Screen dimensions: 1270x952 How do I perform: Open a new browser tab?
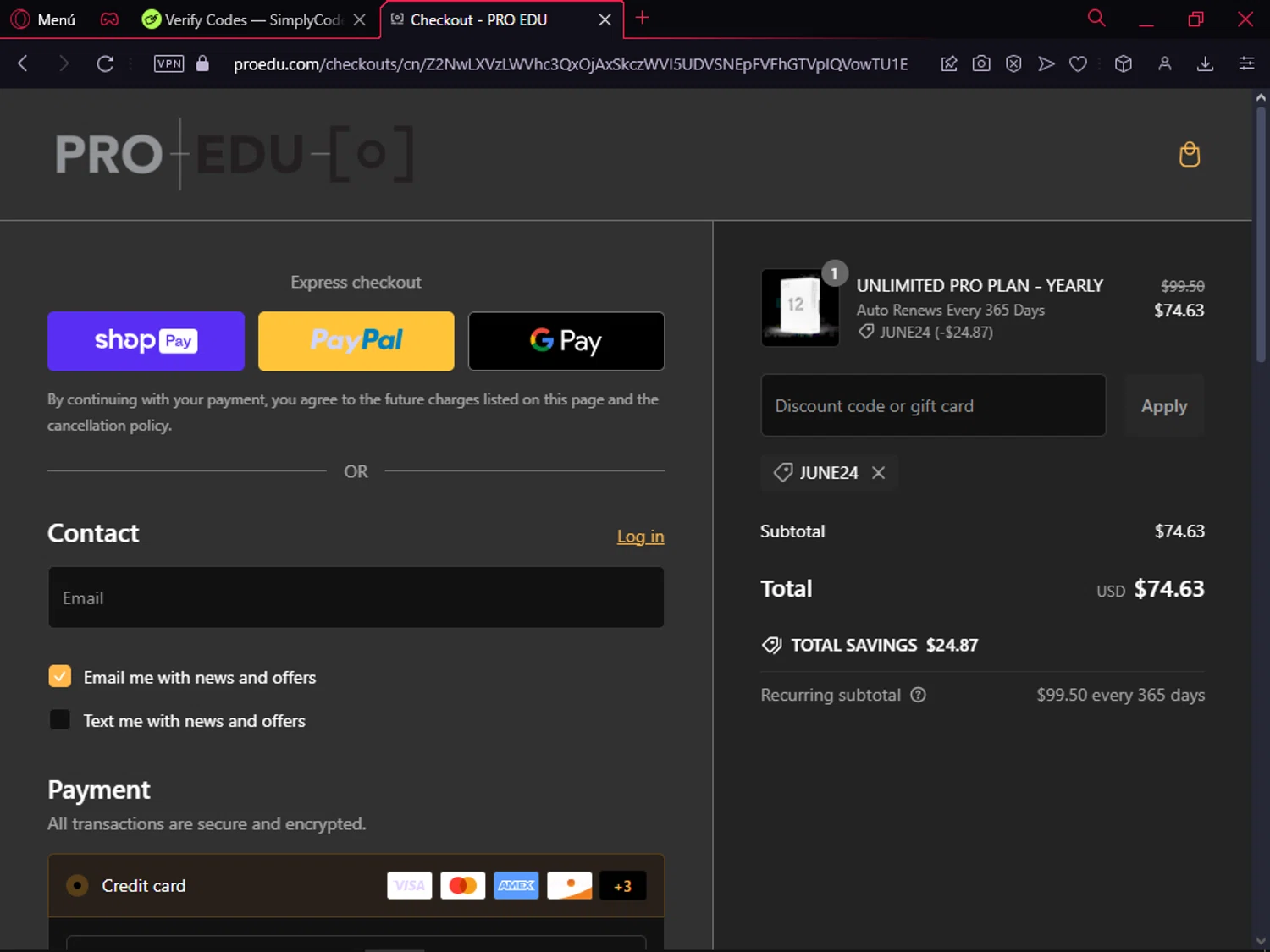coord(643,18)
